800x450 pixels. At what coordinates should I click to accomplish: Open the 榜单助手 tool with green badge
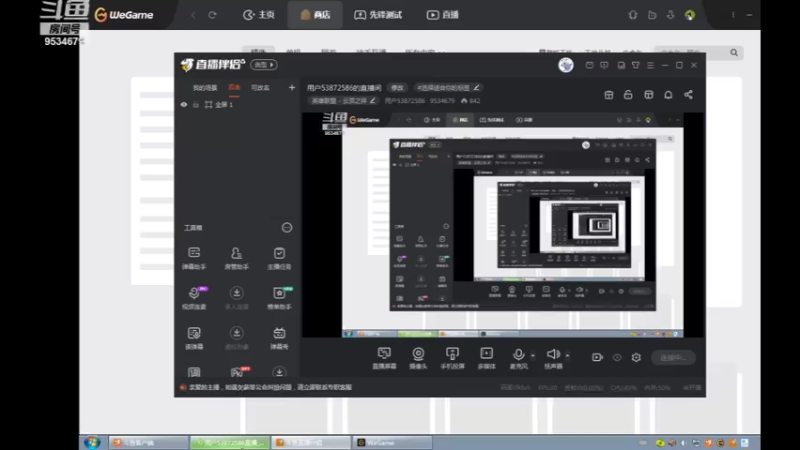coord(279,298)
